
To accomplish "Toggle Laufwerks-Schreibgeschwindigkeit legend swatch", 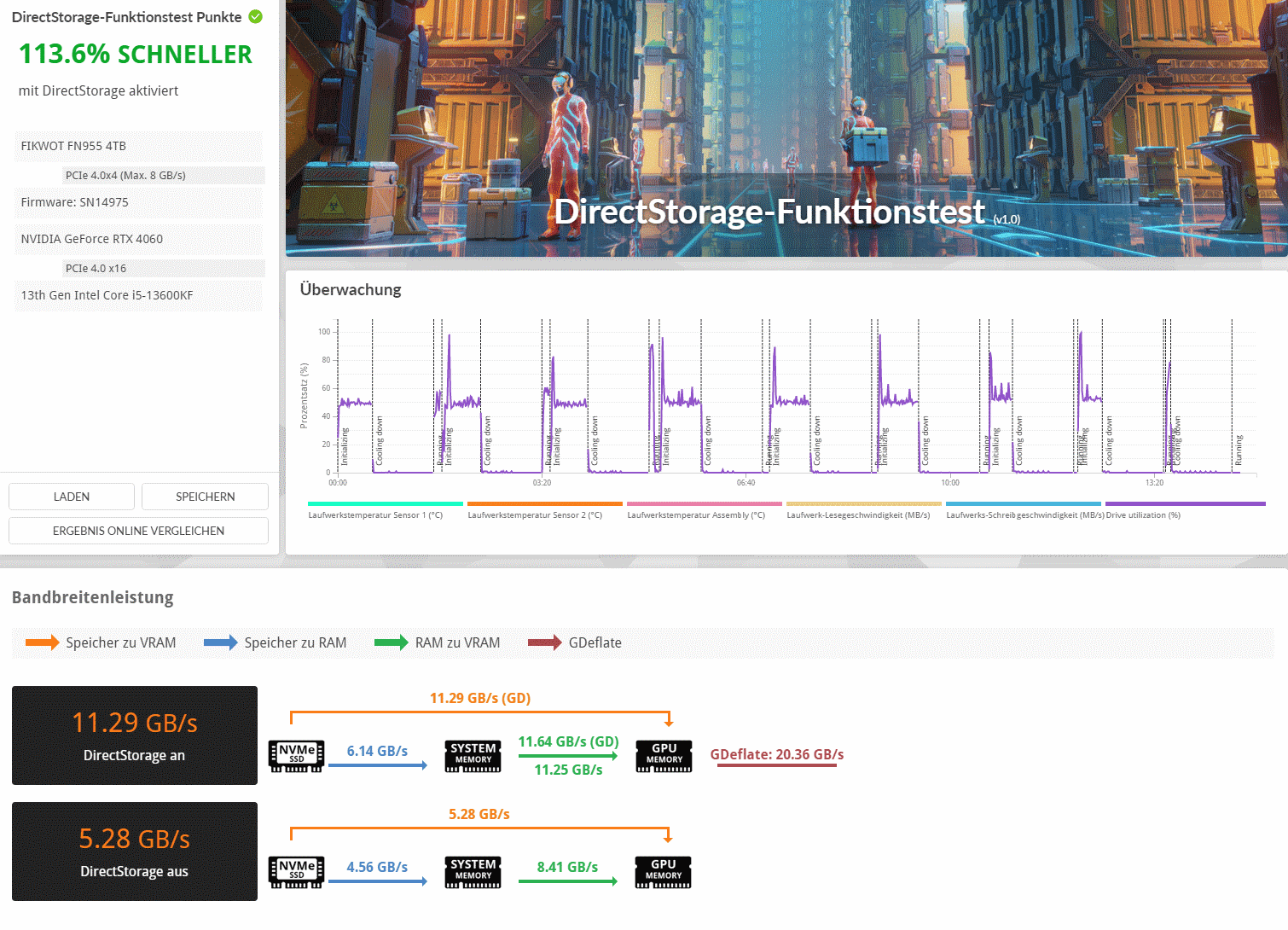I will pos(1024,504).
